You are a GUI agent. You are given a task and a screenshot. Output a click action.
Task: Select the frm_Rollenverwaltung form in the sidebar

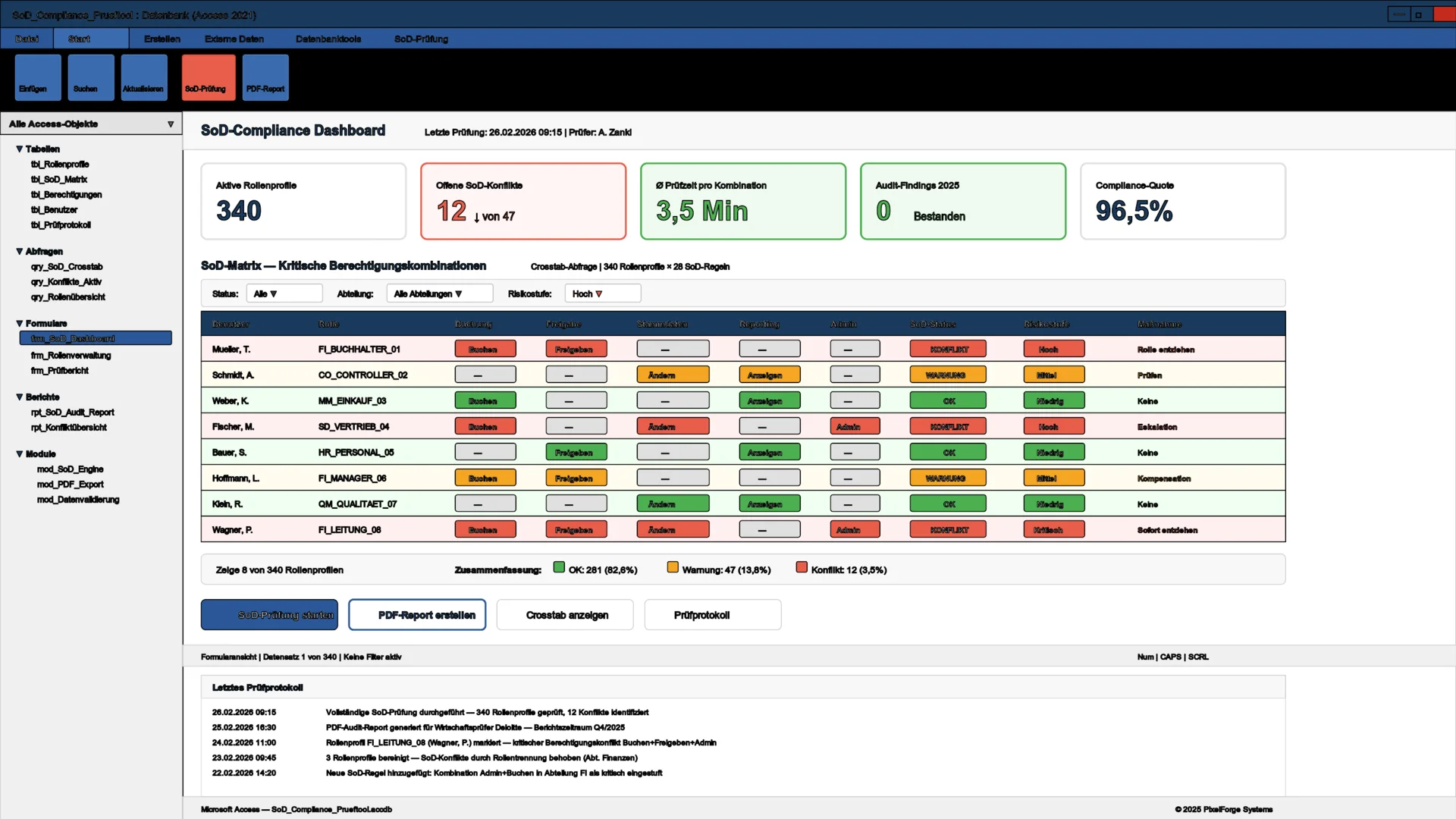pyautogui.click(x=71, y=355)
